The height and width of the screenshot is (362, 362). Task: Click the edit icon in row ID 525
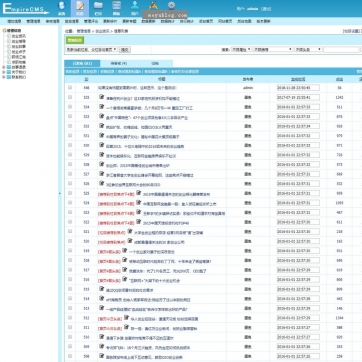tap(138, 193)
